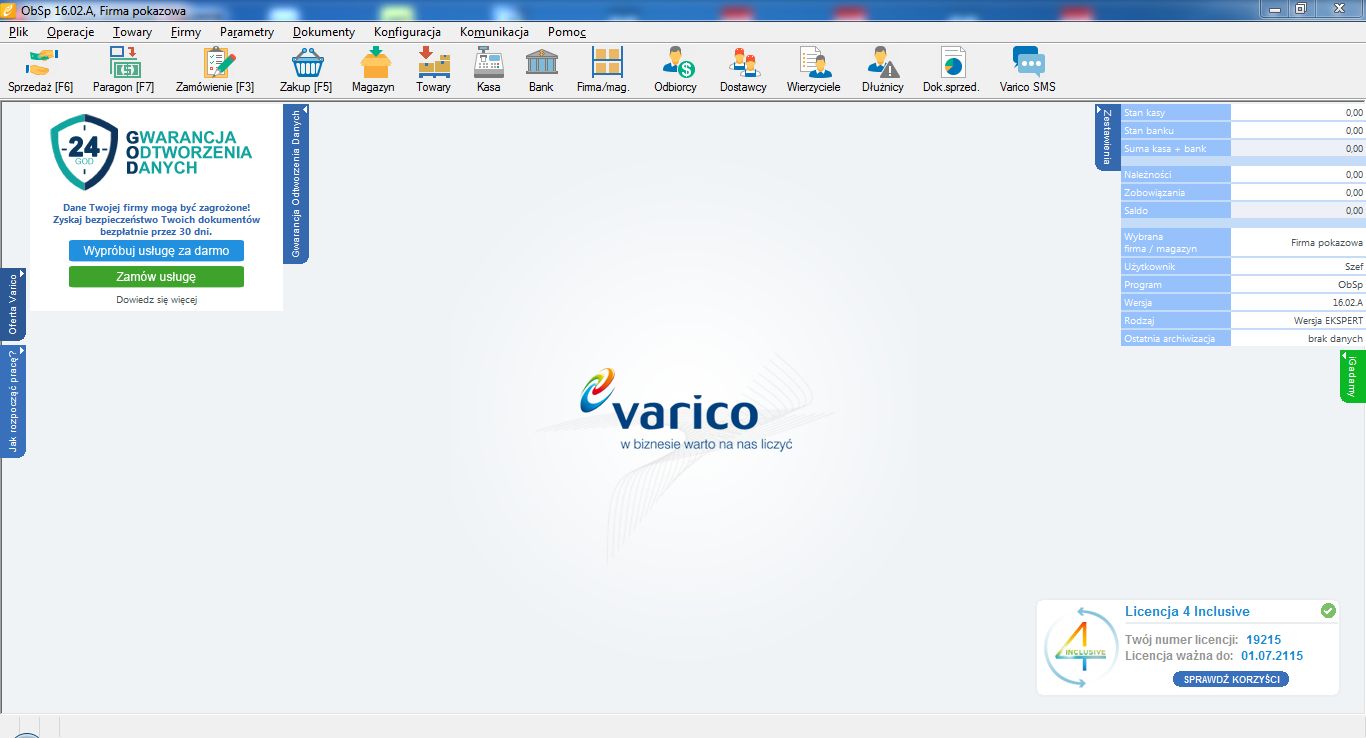Click the Użytkownik Szef value
Viewport: 1366px width, 738px height.
(1298, 267)
